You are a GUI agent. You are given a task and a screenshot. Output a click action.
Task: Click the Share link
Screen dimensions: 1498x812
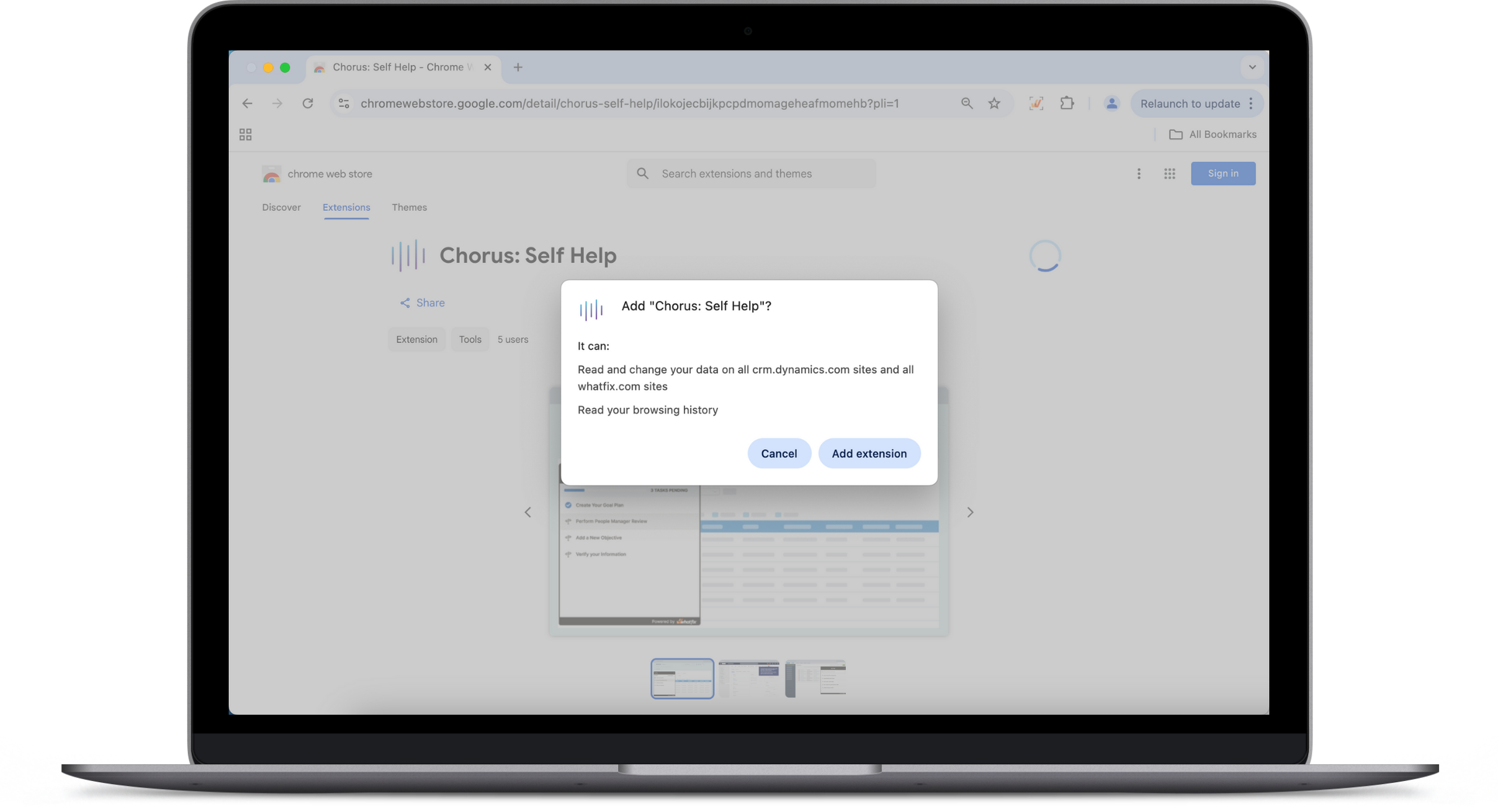coord(422,303)
